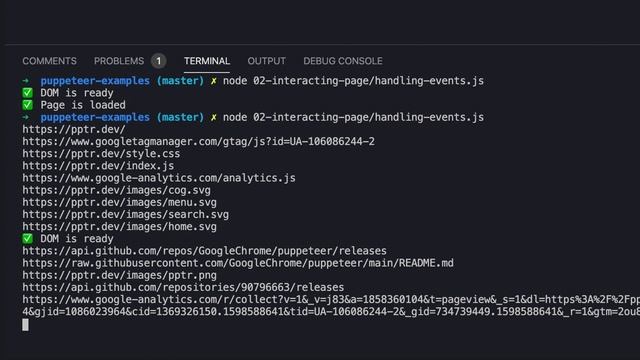Select the TERMINAL tab

[x=207, y=61]
